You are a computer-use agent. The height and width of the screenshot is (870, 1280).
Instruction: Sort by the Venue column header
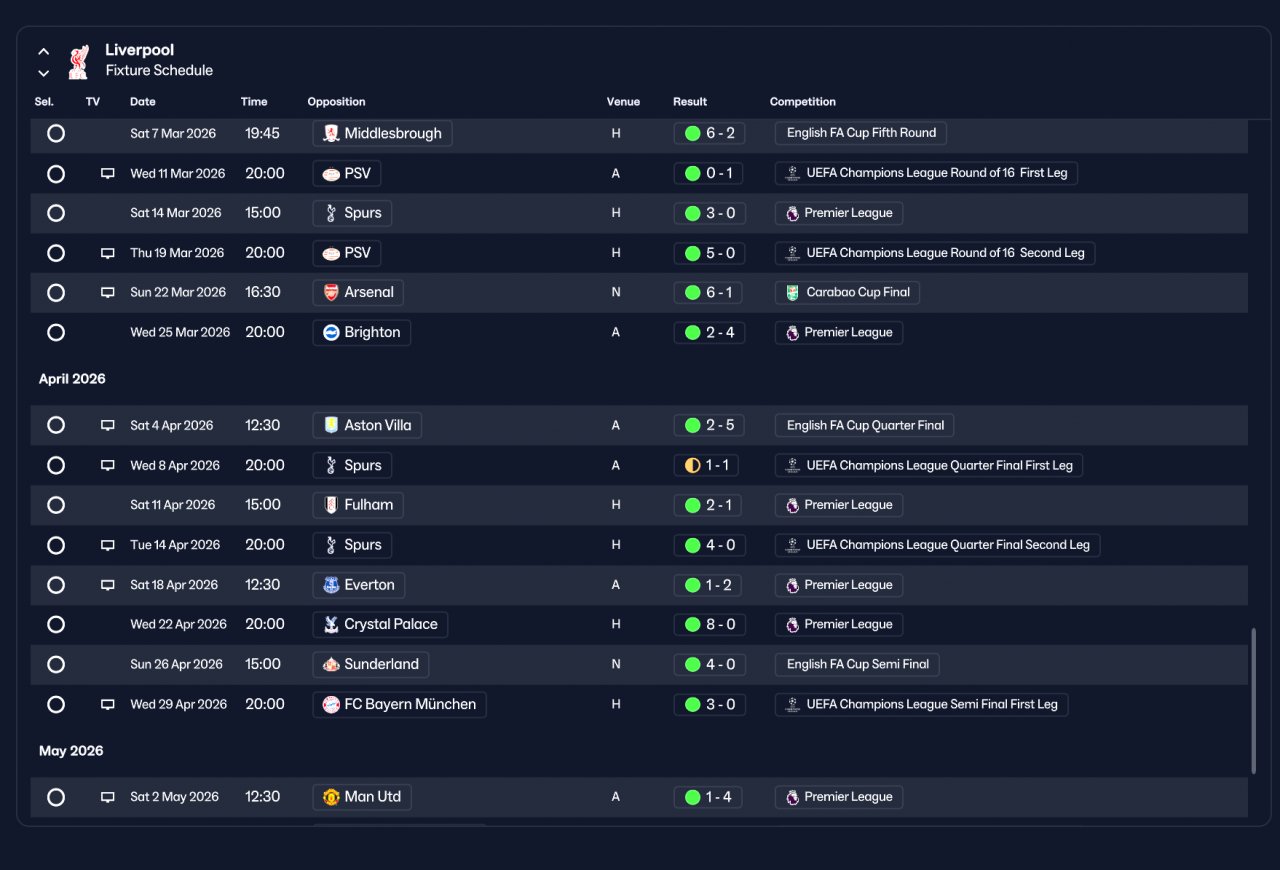click(x=623, y=102)
